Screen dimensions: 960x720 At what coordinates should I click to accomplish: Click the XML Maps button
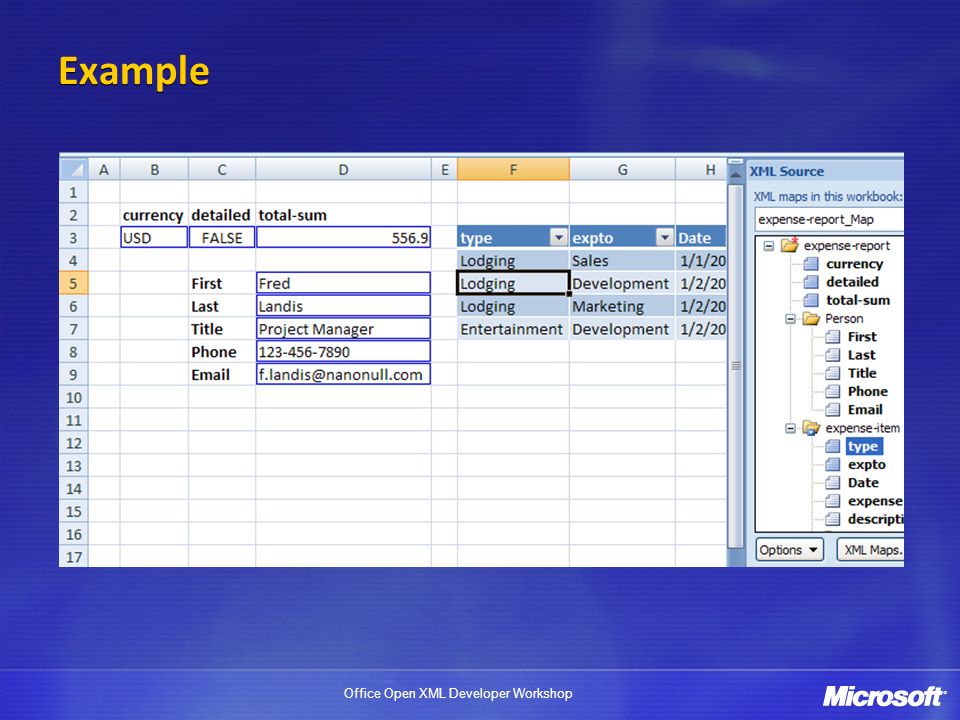[871, 550]
